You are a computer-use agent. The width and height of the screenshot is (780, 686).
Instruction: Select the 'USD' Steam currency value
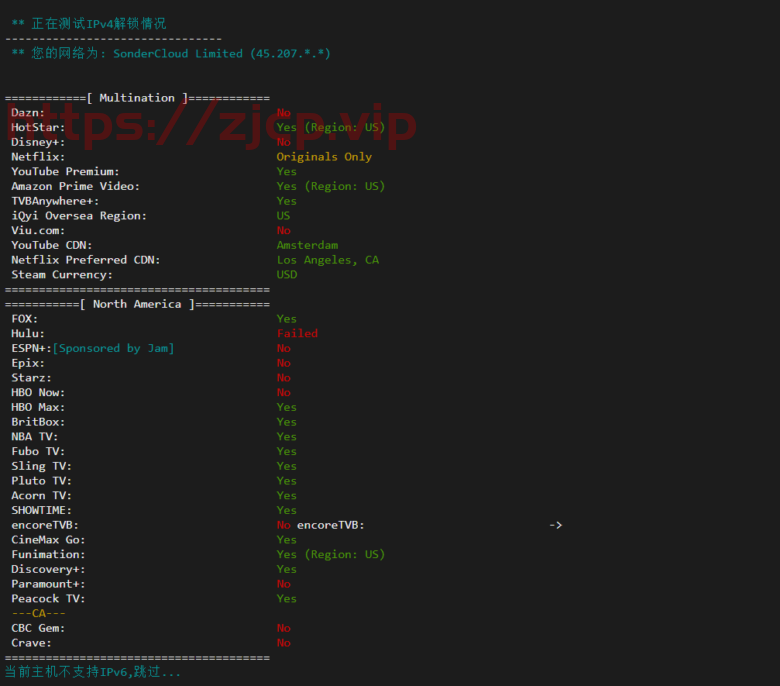coord(287,275)
